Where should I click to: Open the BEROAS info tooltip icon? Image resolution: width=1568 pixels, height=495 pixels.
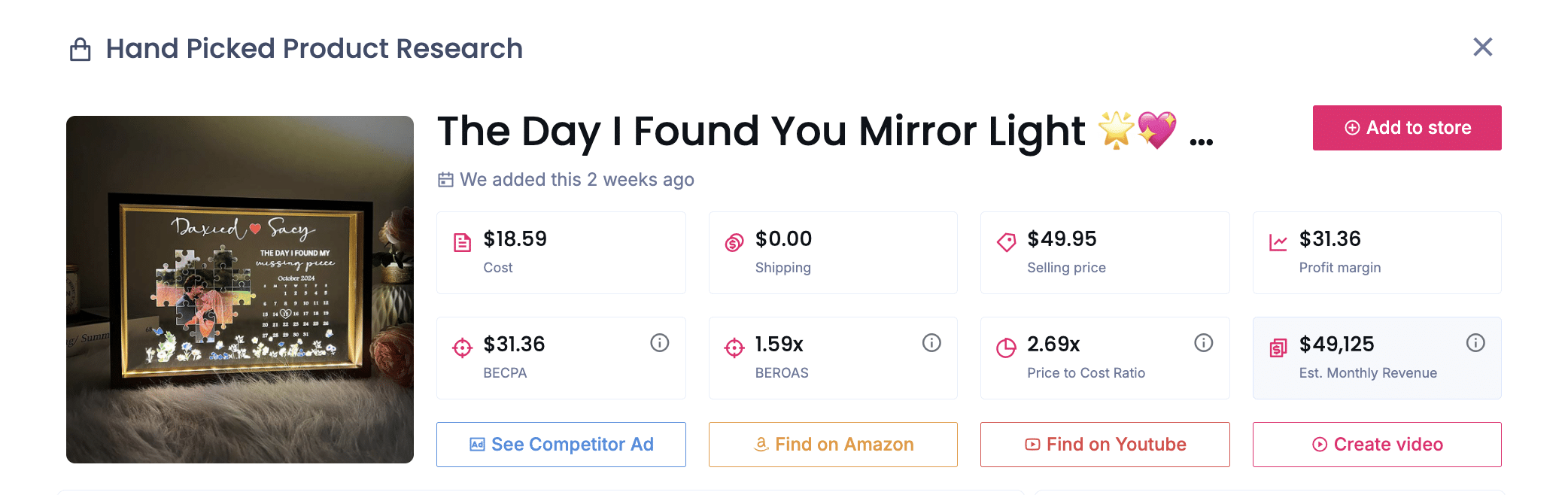click(931, 343)
